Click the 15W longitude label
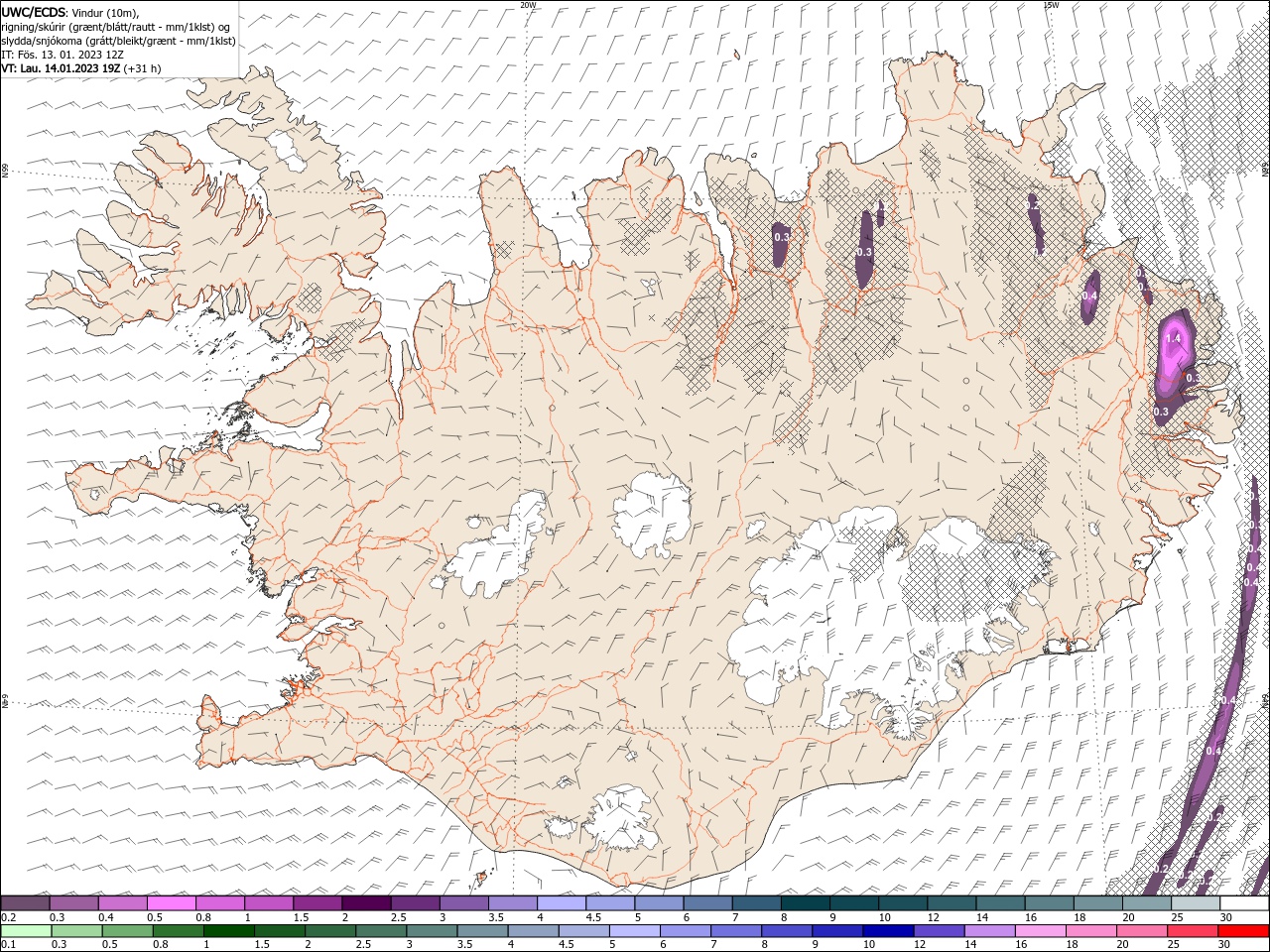 click(1051, 5)
